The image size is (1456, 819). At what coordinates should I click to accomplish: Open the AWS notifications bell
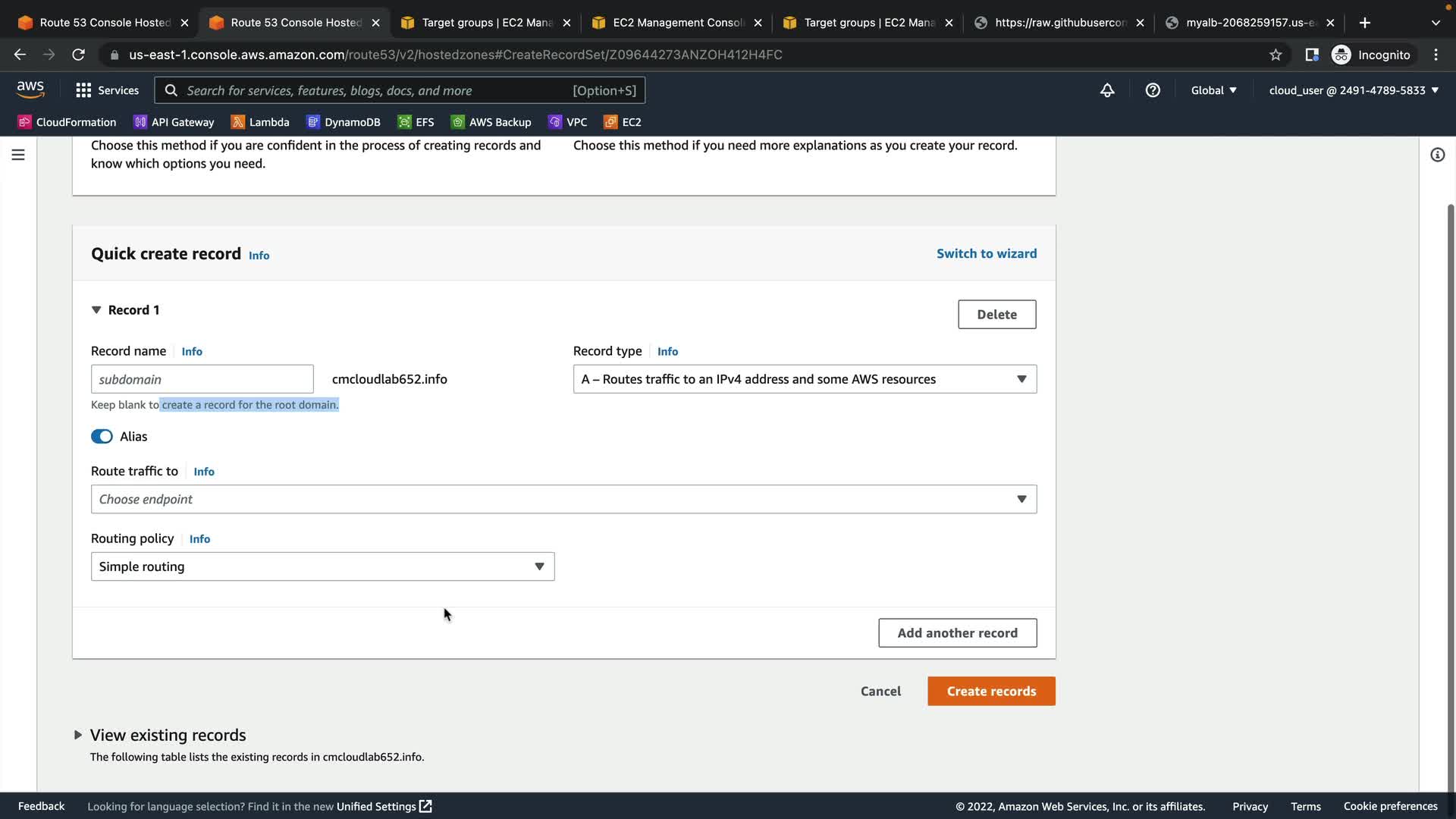pyautogui.click(x=1107, y=90)
